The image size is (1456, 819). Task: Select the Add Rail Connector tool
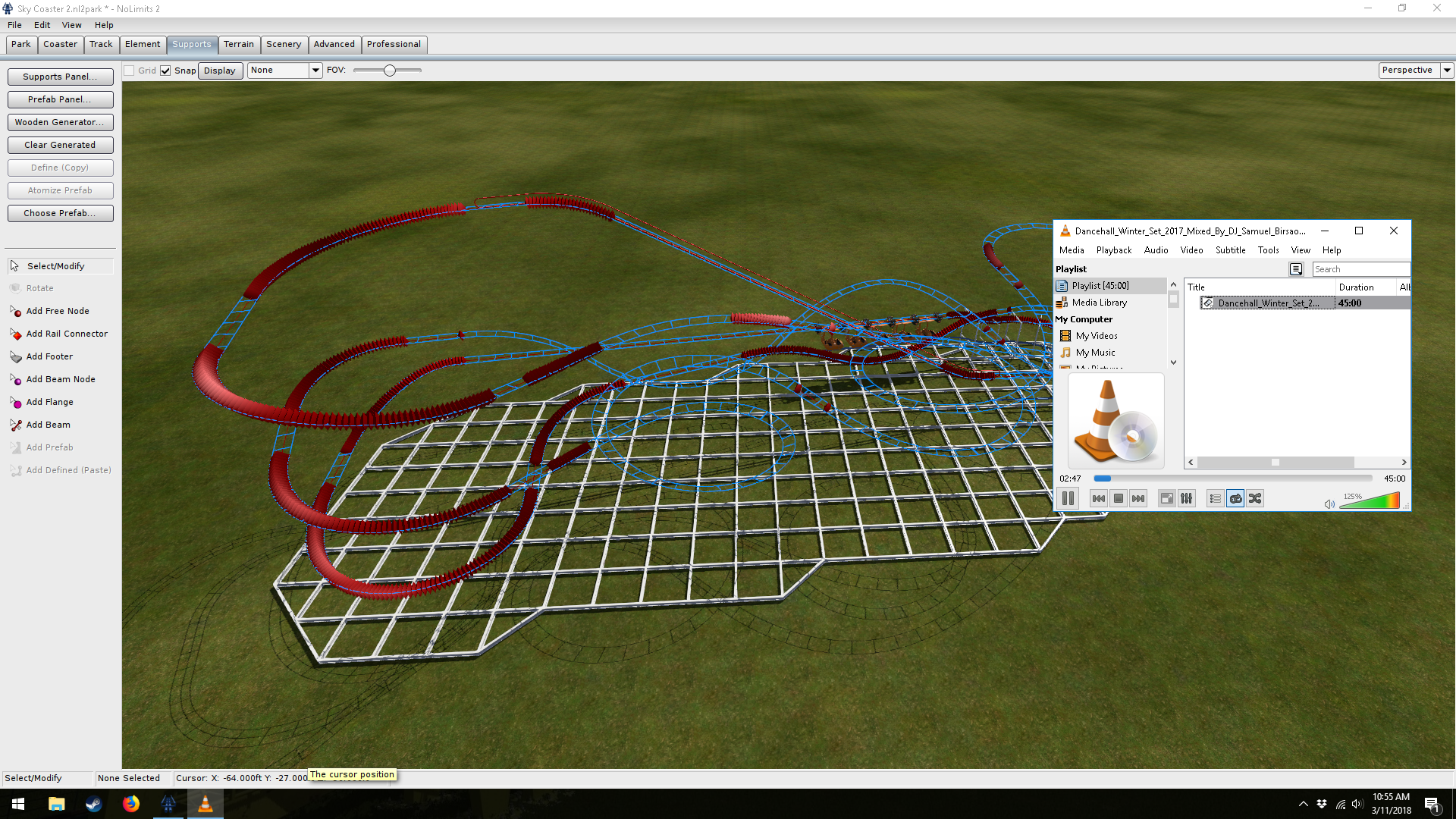pos(67,334)
